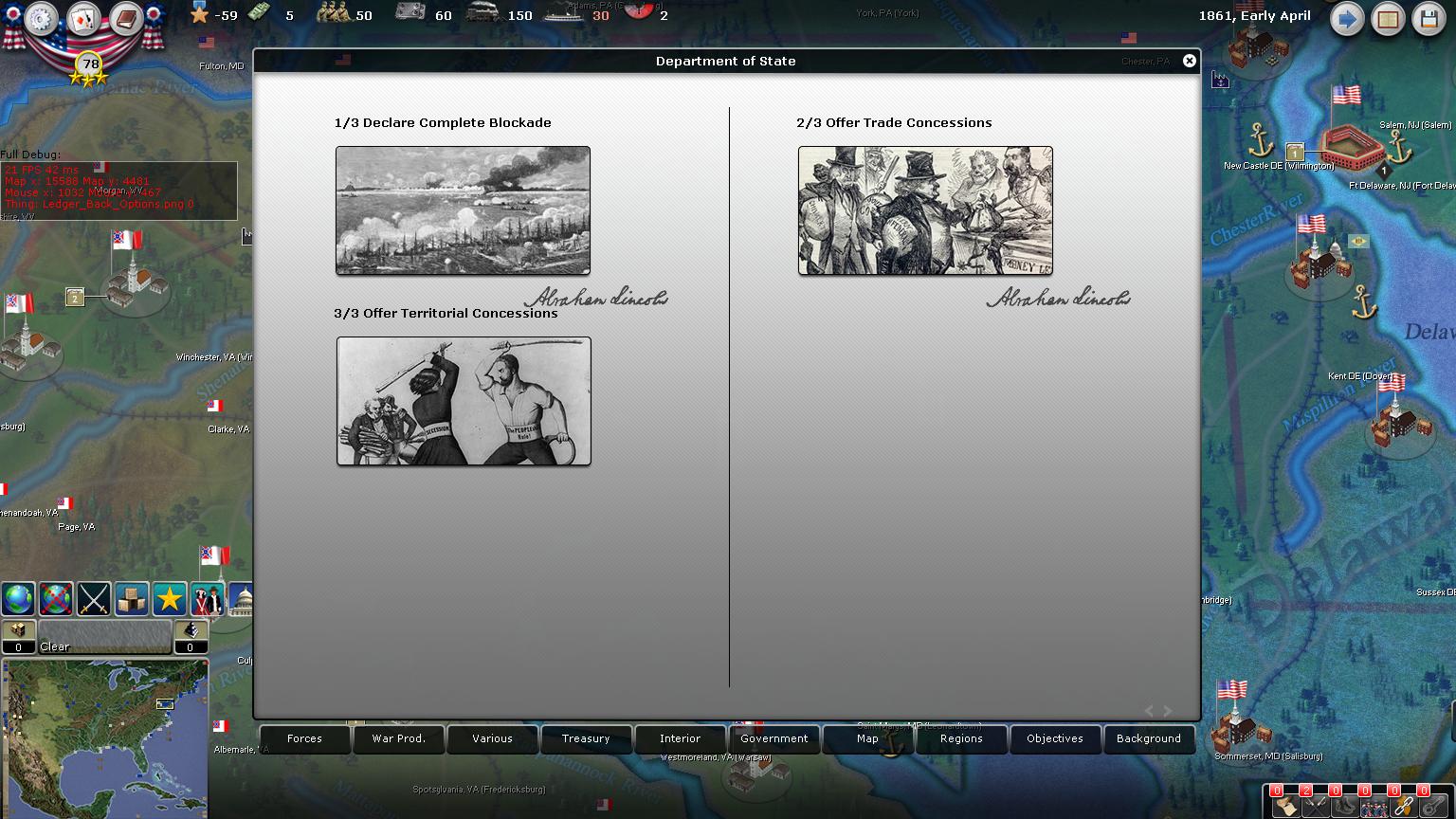The image size is (1456, 819).
Task: Open the Forces tab
Action: (304, 738)
